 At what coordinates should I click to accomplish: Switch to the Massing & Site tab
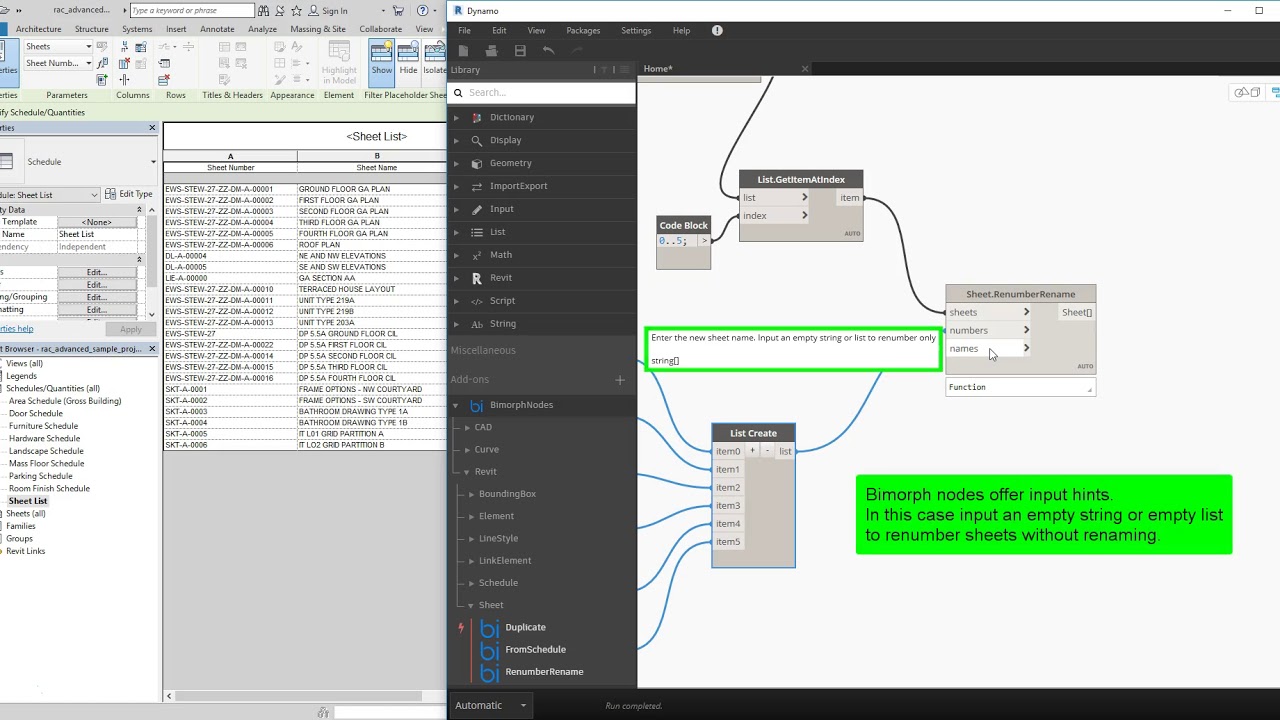click(318, 29)
